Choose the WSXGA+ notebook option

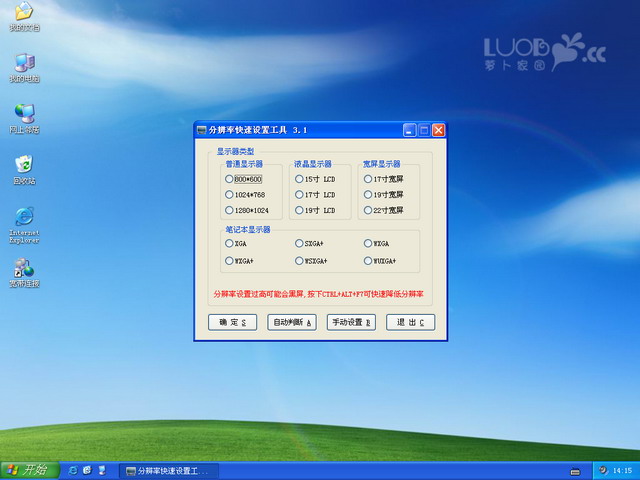coord(311,260)
